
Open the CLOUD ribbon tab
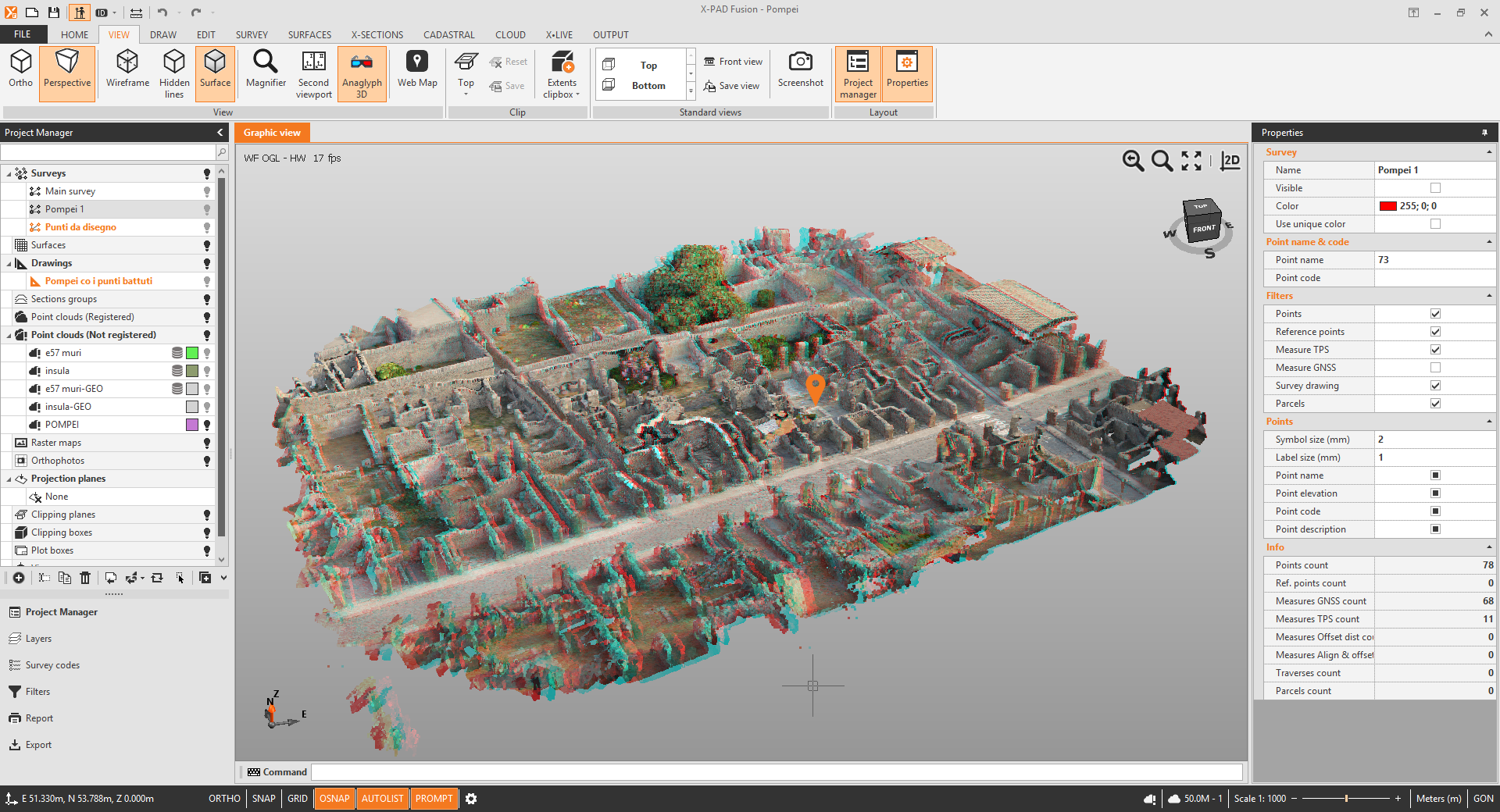(510, 35)
